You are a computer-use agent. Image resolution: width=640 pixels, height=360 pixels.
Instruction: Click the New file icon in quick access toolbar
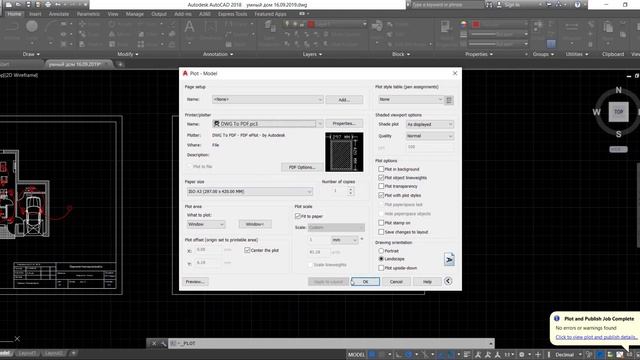pyautogui.click(x=9, y=5)
